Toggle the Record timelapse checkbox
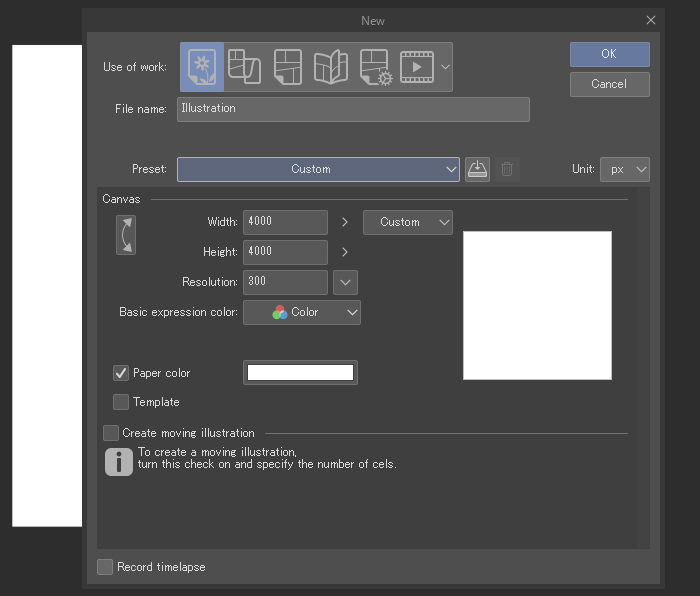 pos(105,567)
